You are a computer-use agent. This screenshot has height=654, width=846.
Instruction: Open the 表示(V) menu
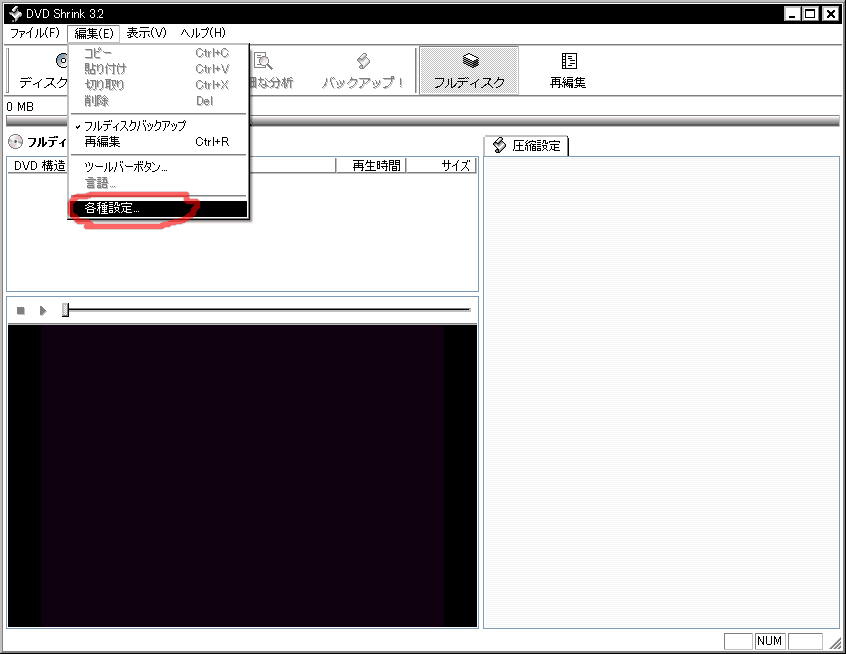[x=146, y=33]
